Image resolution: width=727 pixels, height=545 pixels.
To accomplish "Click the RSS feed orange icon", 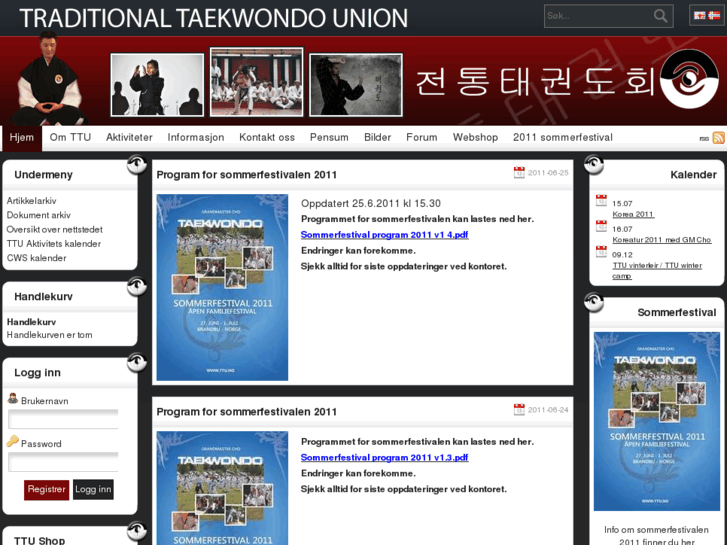I will (718, 138).
